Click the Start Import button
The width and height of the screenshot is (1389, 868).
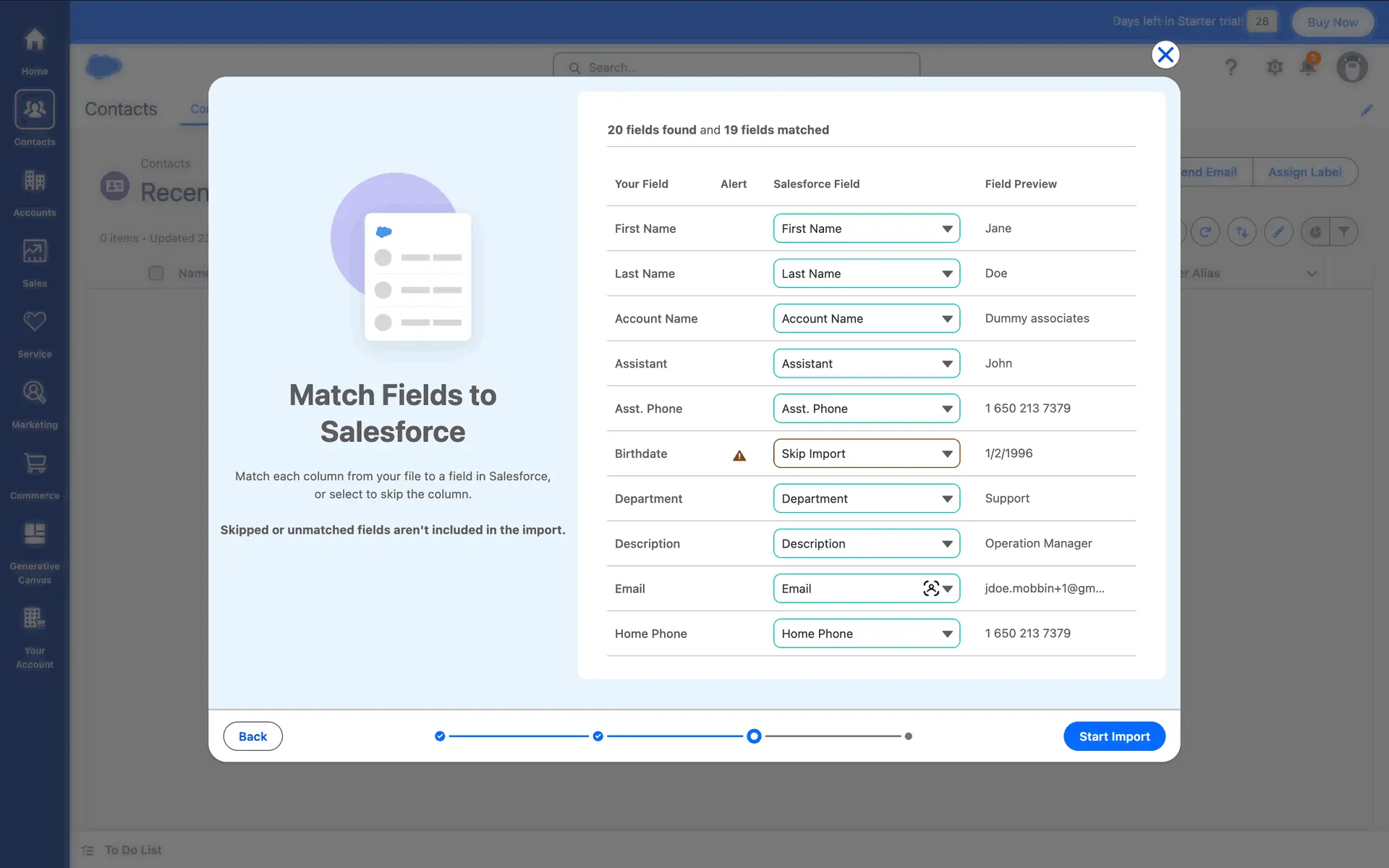[x=1113, y=736]
